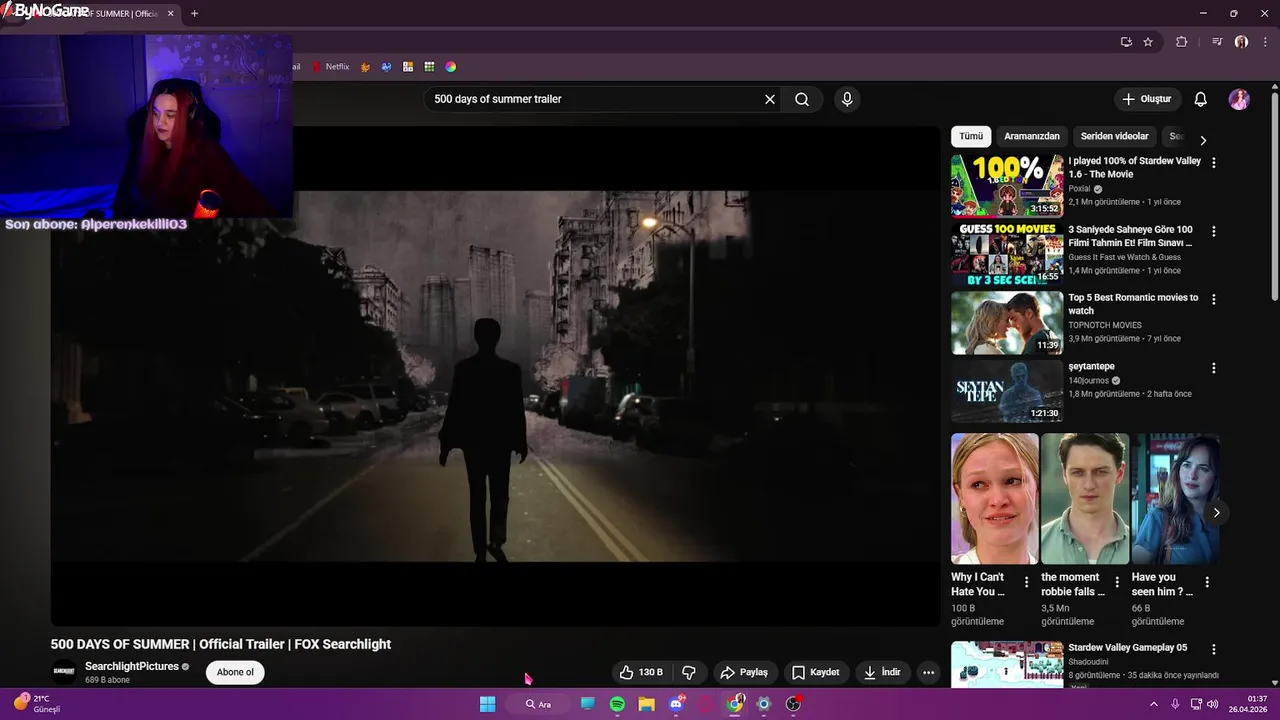Open Chrome extensions puzzle icon
Screen dimensions: 1280x720
(x=1182, y=42)
